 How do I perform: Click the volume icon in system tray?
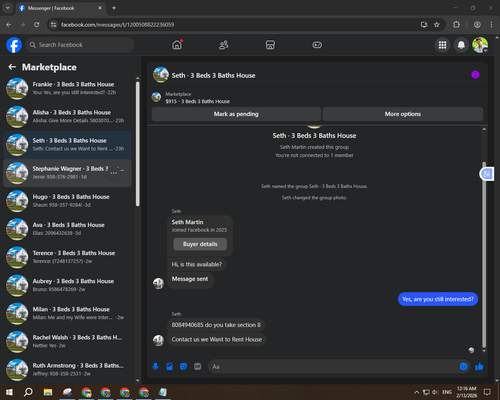[435, 392]
